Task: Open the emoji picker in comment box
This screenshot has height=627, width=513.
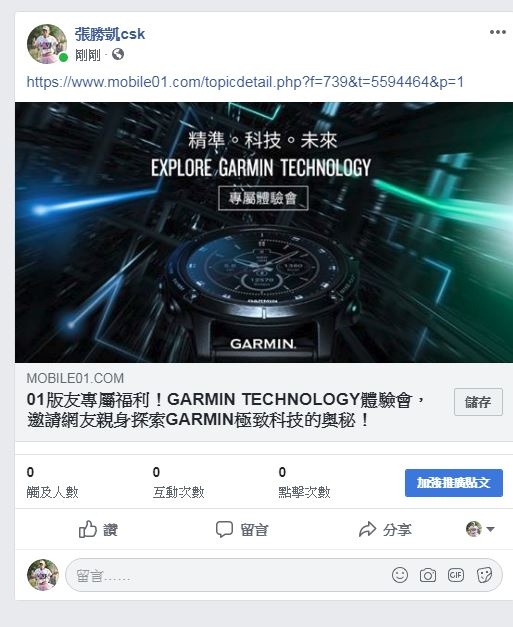Action: coord(400,575)
